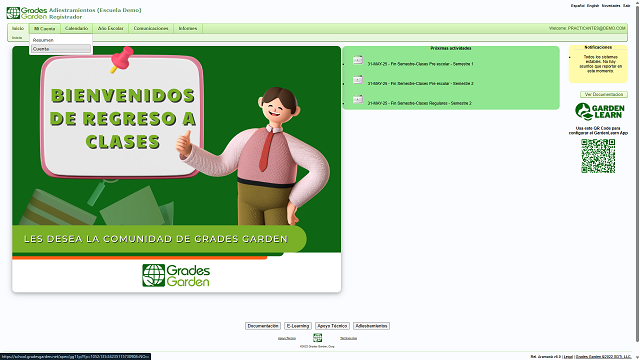Click the Próximas actividades heading

click(451, 48)
